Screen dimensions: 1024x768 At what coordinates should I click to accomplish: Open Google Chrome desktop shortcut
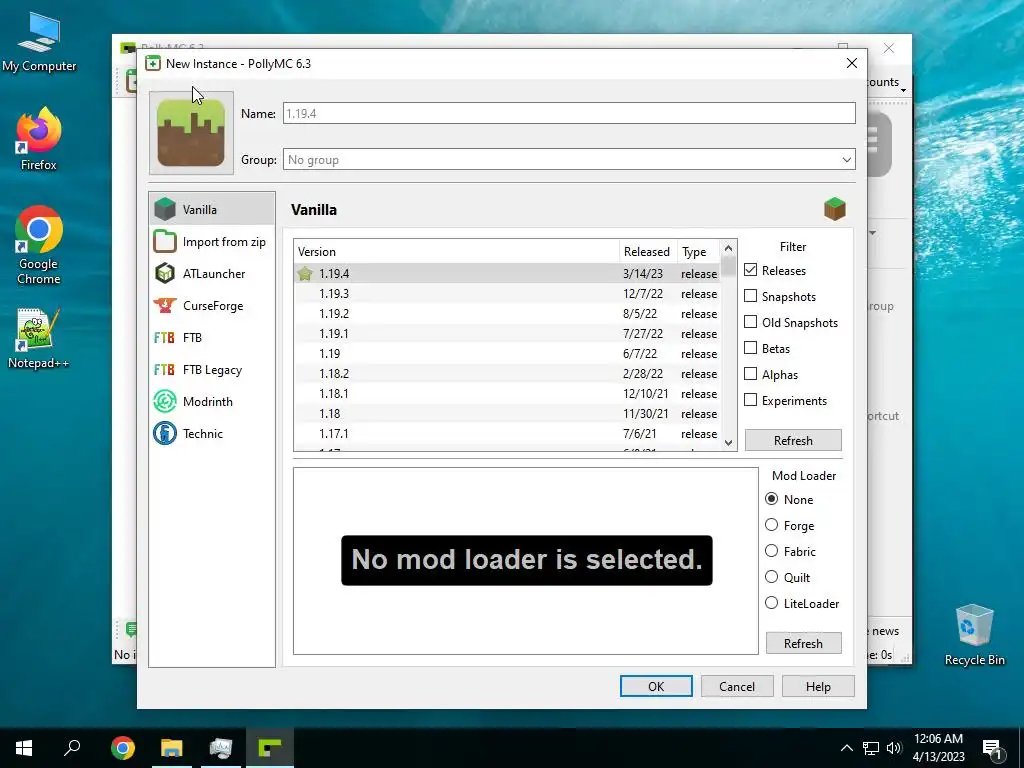pyautogui.click(x=39, y=246)
